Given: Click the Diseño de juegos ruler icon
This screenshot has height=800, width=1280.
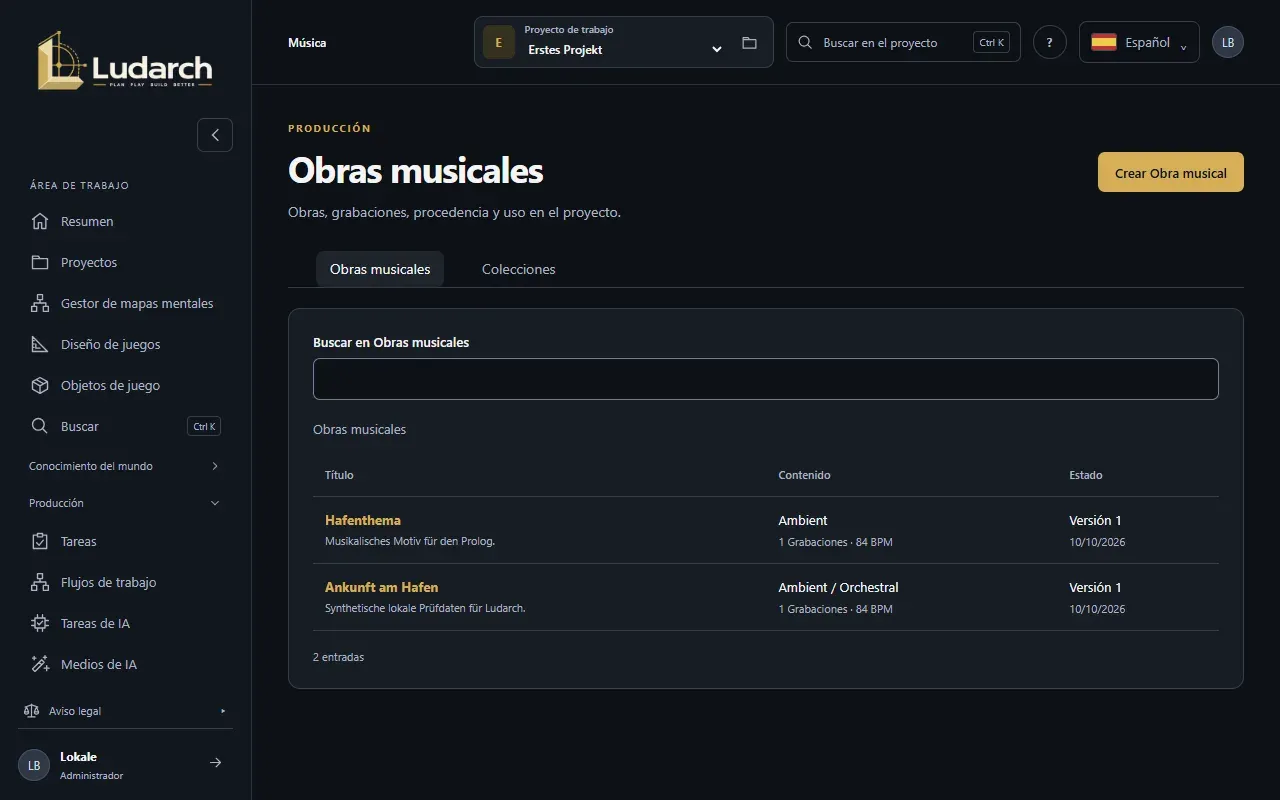Looking at the screenshot, I should pyautogui.click(x=40, y=344).
